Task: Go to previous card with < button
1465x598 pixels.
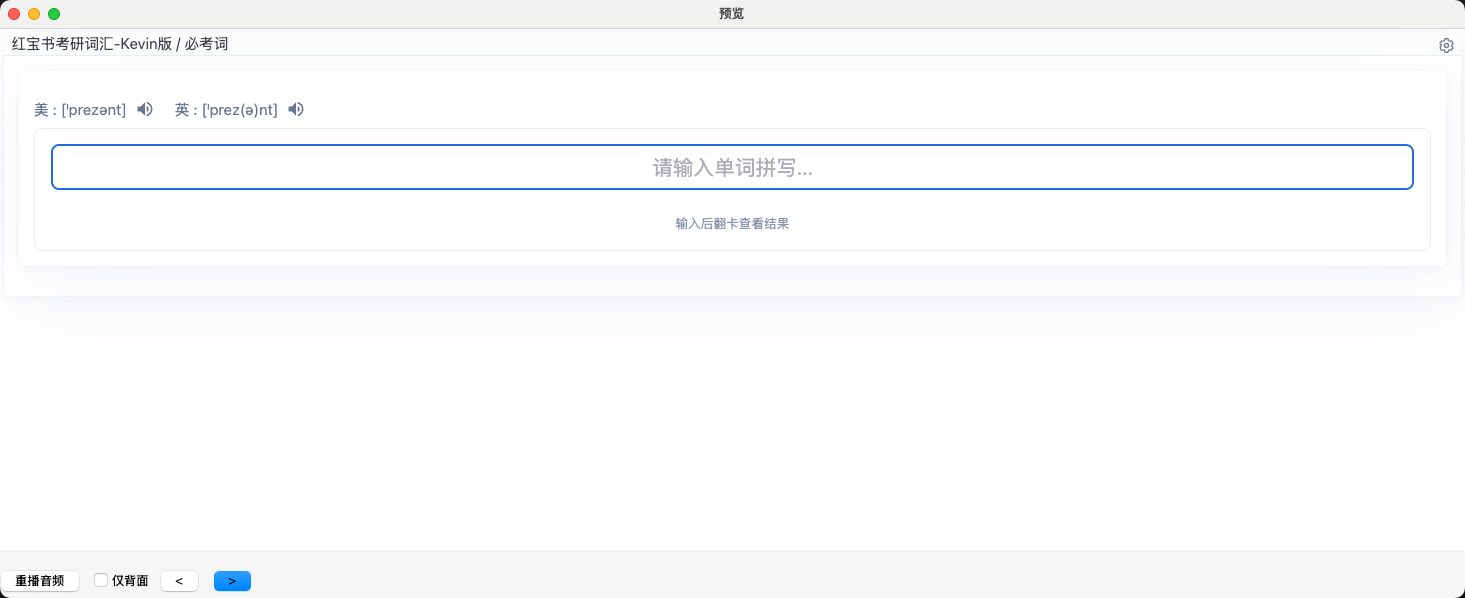Action: (179, 581)
